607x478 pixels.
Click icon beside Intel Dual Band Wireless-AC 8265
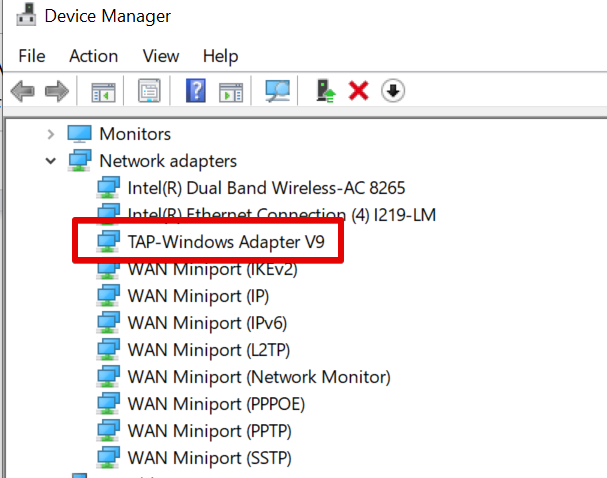point(108,188)
